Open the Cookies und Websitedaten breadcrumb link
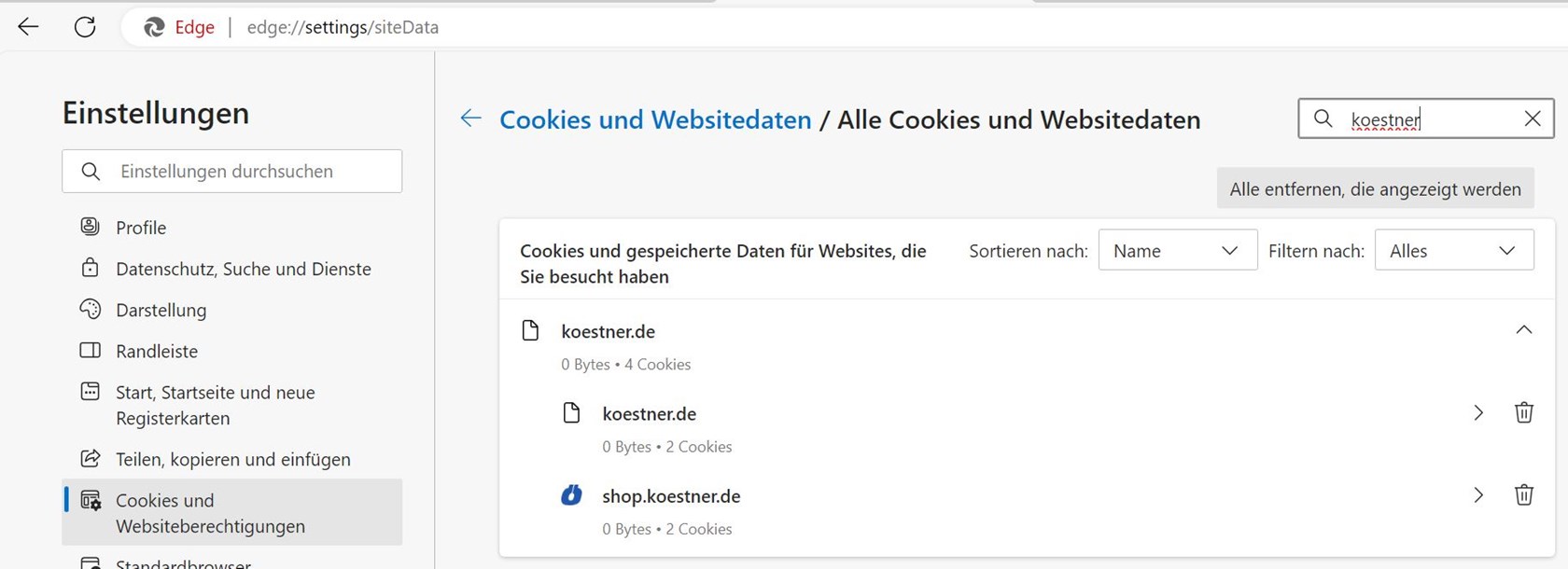The image size is (1568, 569). point(655,119)
